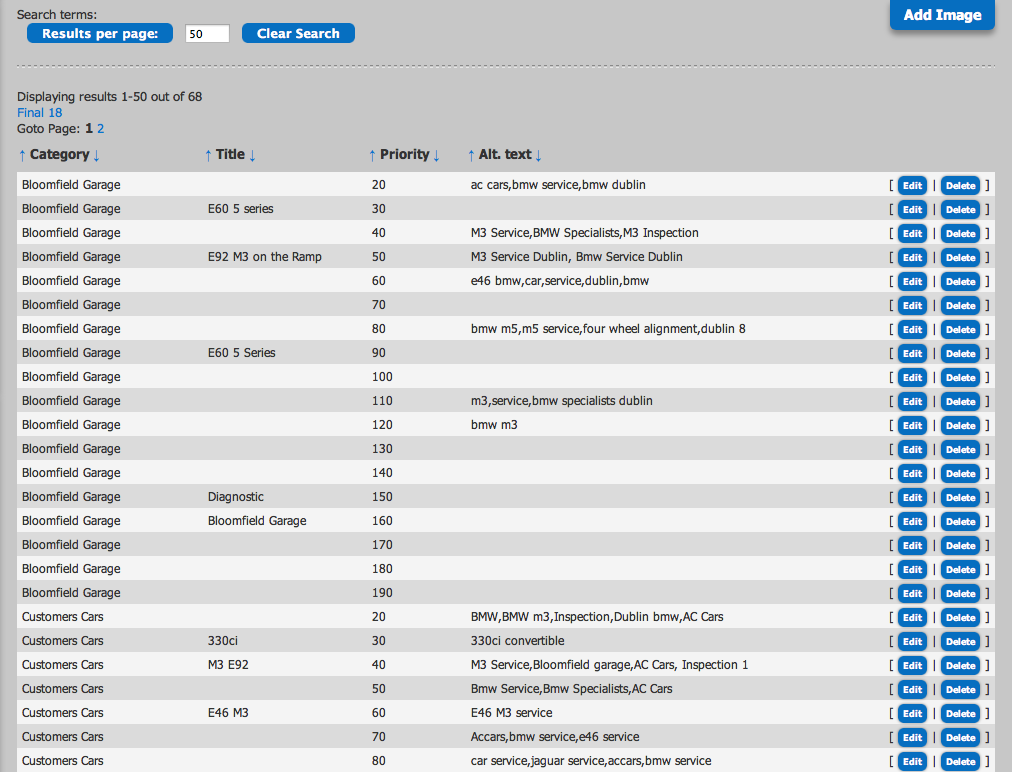Screen dimensions: 1012x772
Task: Edit the E92 M3 on the Ramp row
Action: (x=912, y=257)
